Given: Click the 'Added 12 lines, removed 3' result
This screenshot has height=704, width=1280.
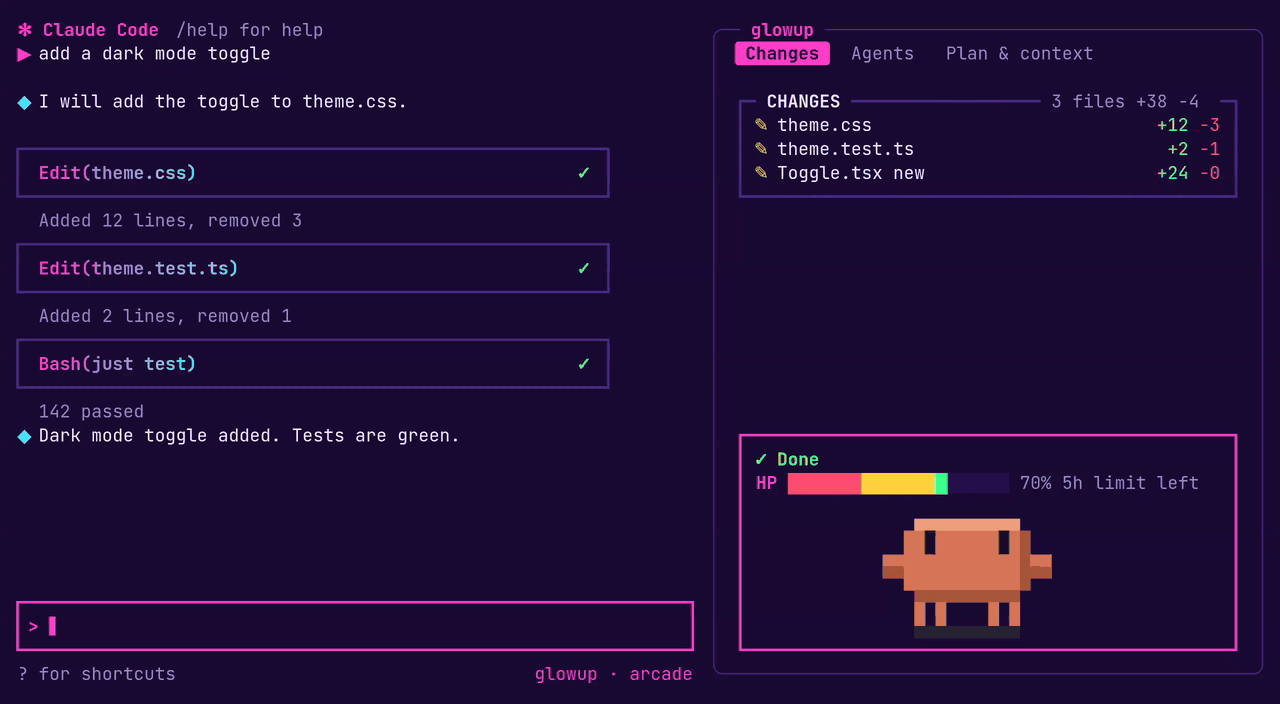Looking at the screenshot, I should tap(170, 221).
